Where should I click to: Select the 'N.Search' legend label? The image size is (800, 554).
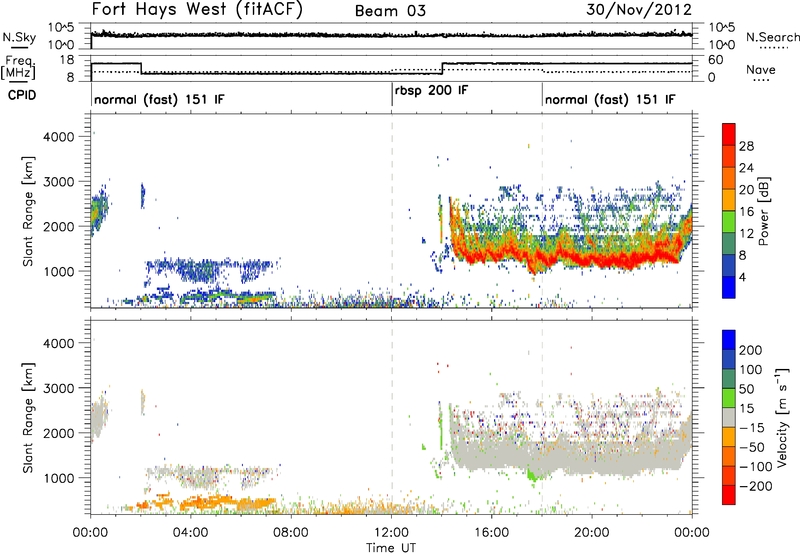(772, 37)
